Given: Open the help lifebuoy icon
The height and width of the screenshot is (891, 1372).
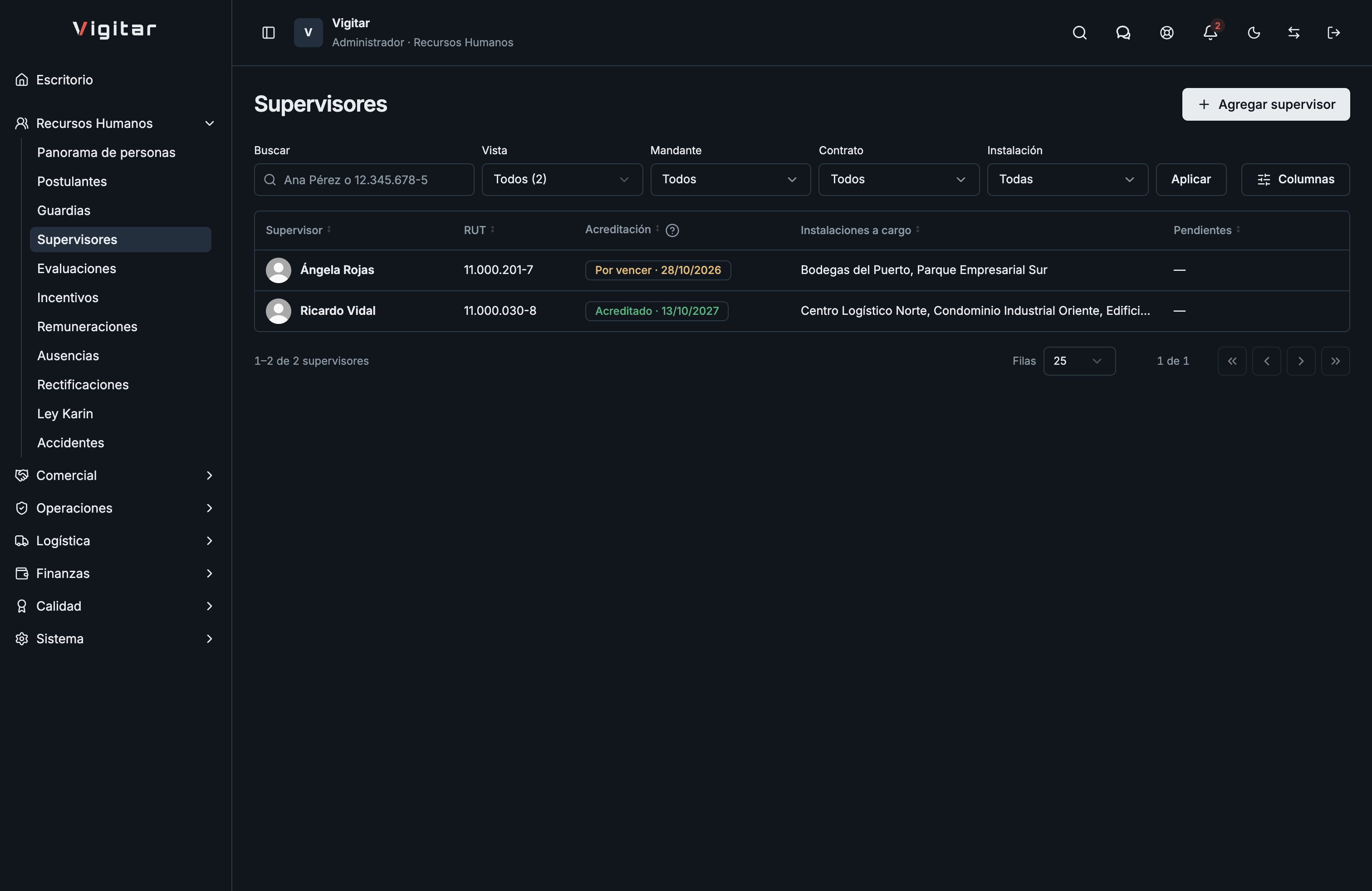Looking at the screenshot, I should [1166, 33].
